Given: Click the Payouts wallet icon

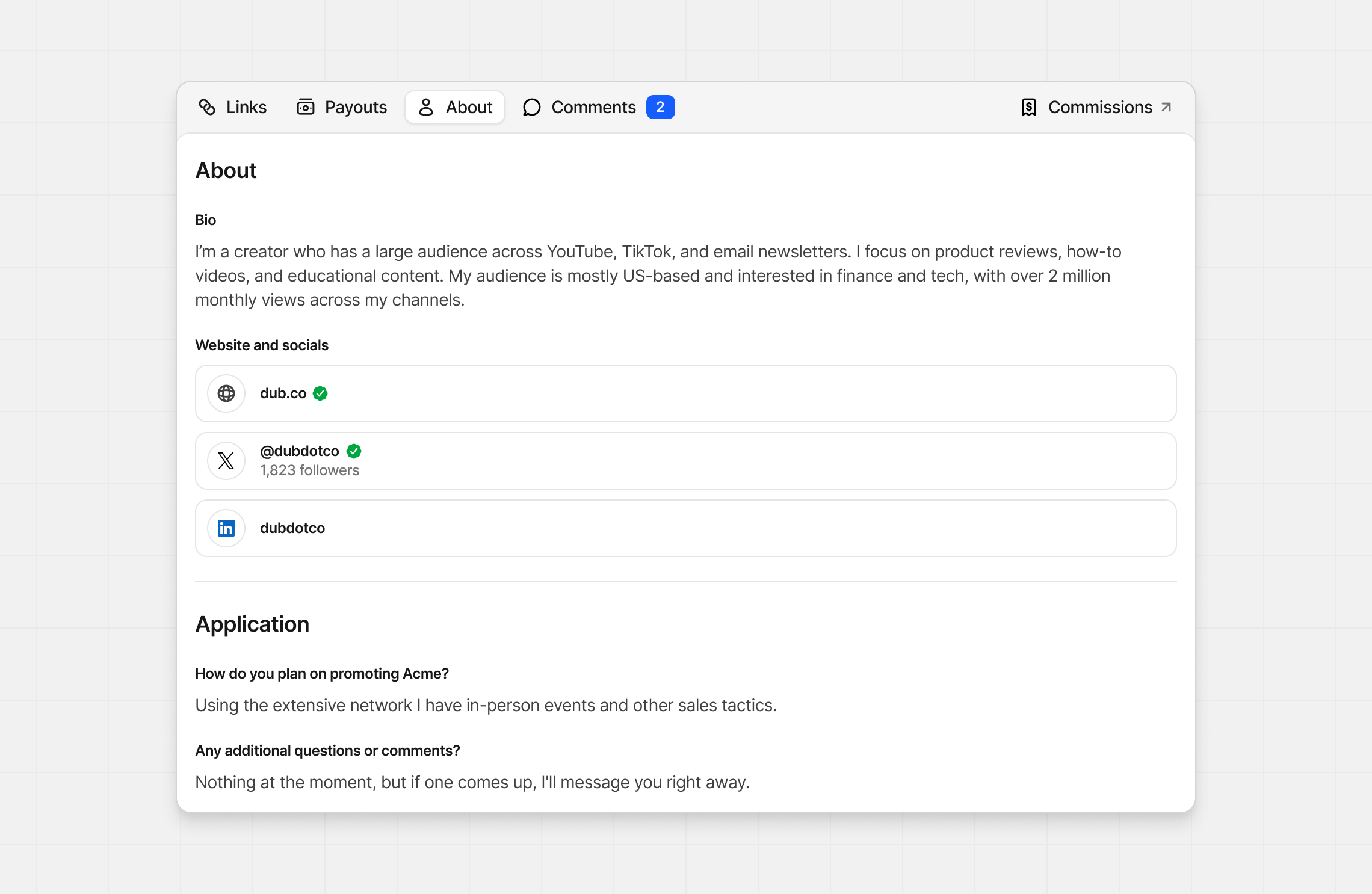Looking at the screenshot, I should (x=306, y=107).
